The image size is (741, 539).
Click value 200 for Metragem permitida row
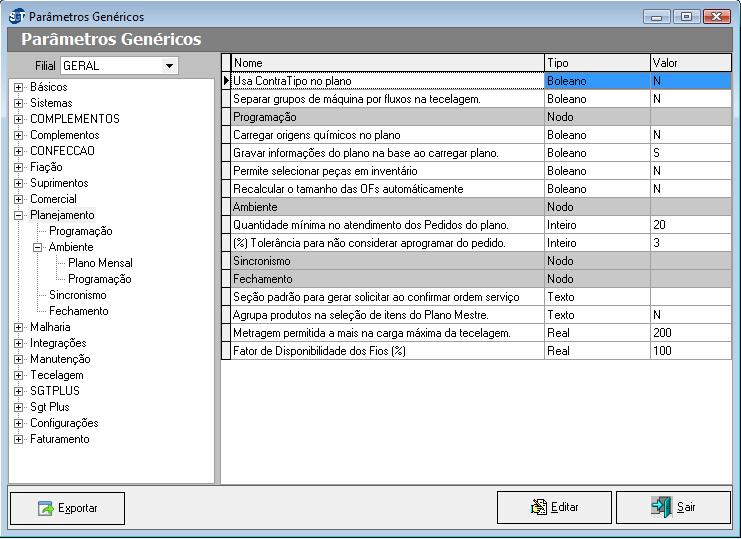click(689, 333)
